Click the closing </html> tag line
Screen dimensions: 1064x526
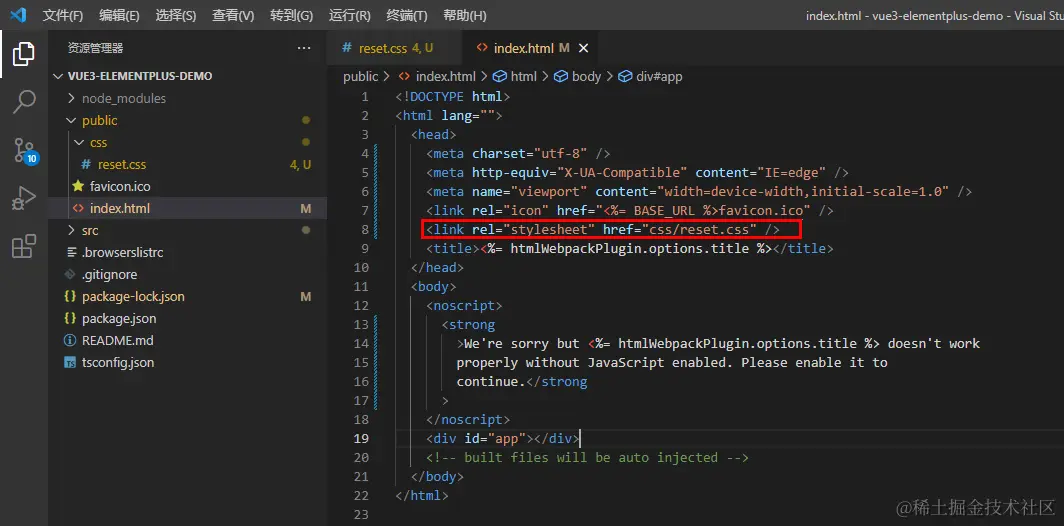point(422,495)
